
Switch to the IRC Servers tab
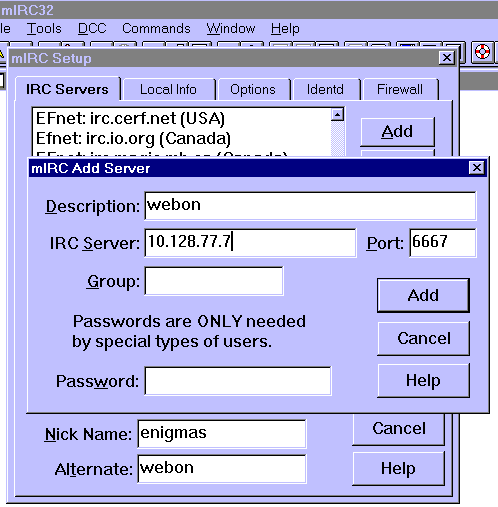point(68,89)
